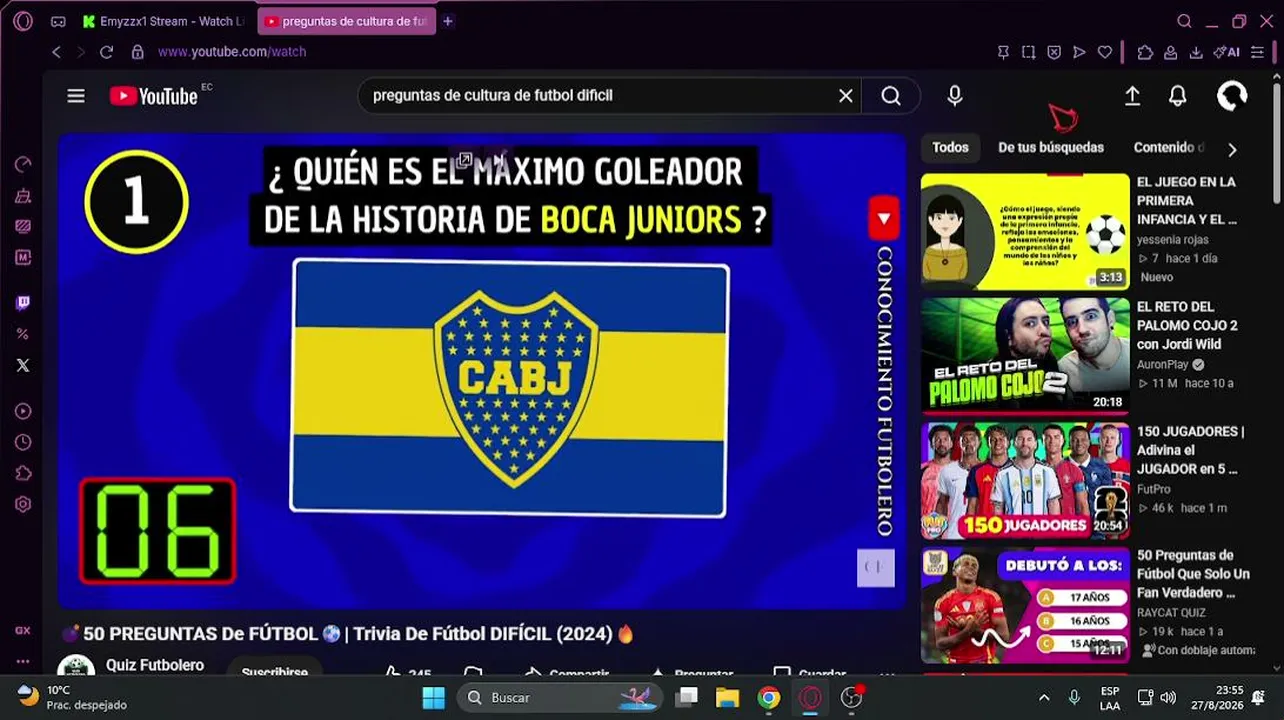Open the EL JUEGO EN LA PRIMERA INFANCIA thumbnail
Screen dimensions: 1284x720
(1025, 231)
